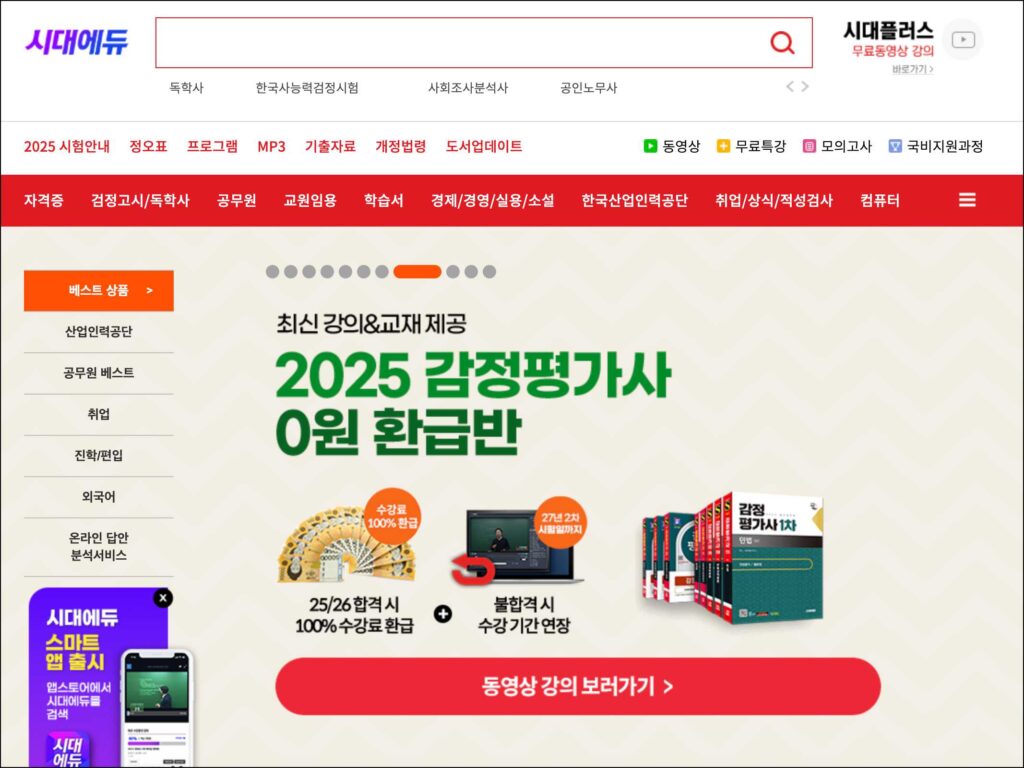The image size is (1024, 768).
Task: Click the magnifier search icon
Action: tap(782, 43)
